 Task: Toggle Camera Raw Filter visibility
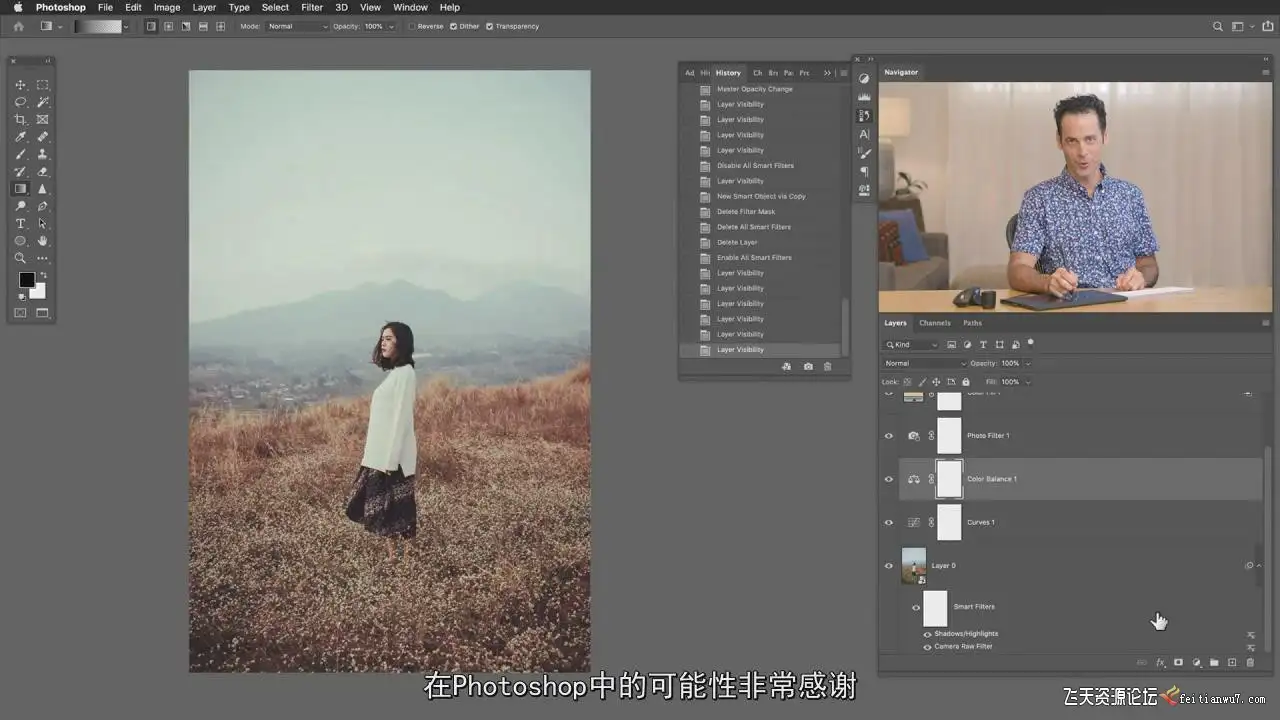click(927, 647)
